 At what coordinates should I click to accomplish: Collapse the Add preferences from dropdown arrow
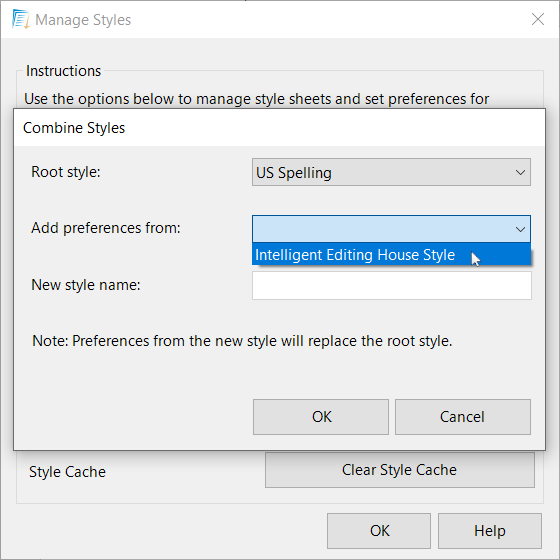pyautogui.click(x=520, y=229)
